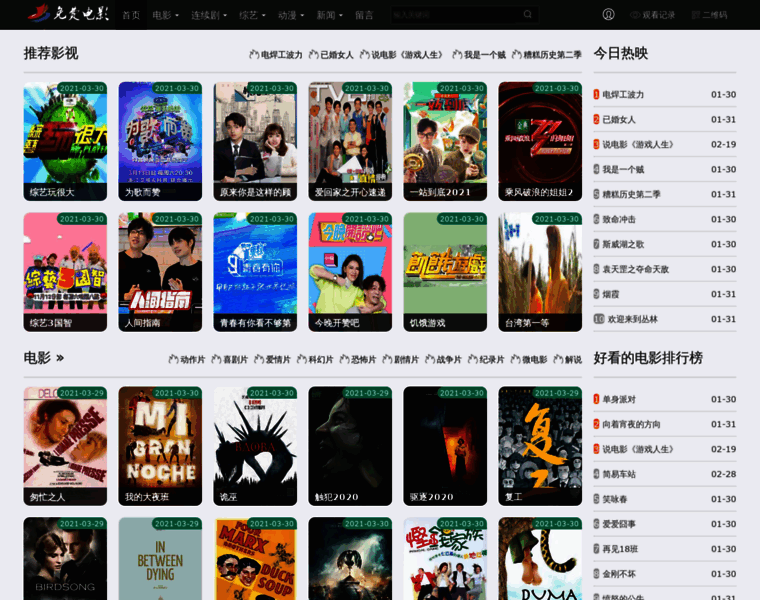Open 观看记录 viewing history
The width and height of the screenshot is (760, 600).
pos(653,15)
